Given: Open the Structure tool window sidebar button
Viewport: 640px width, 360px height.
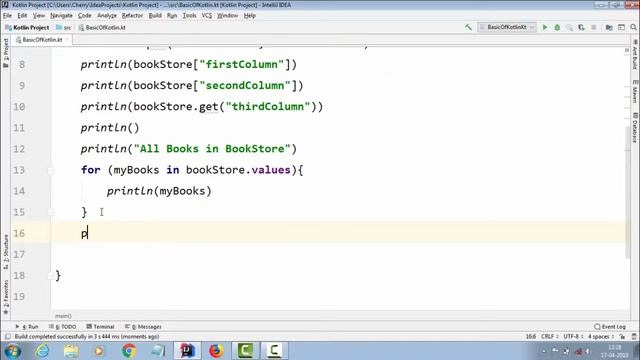Looking at the screenshot, I should point(6,251).
